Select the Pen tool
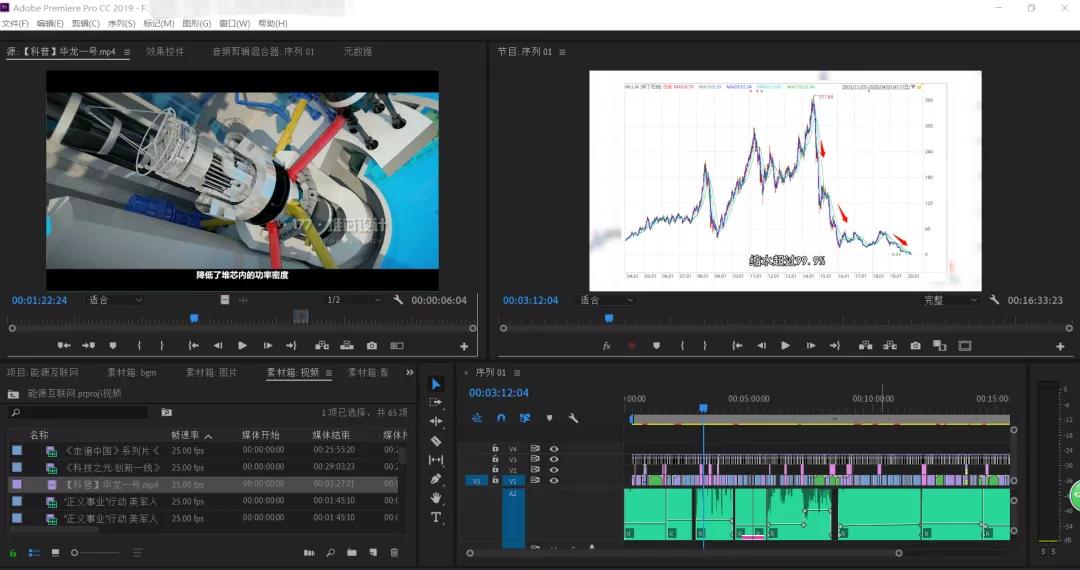Image resolution: width=1080 pixels, height=570 pixels. tap(436, 478)
